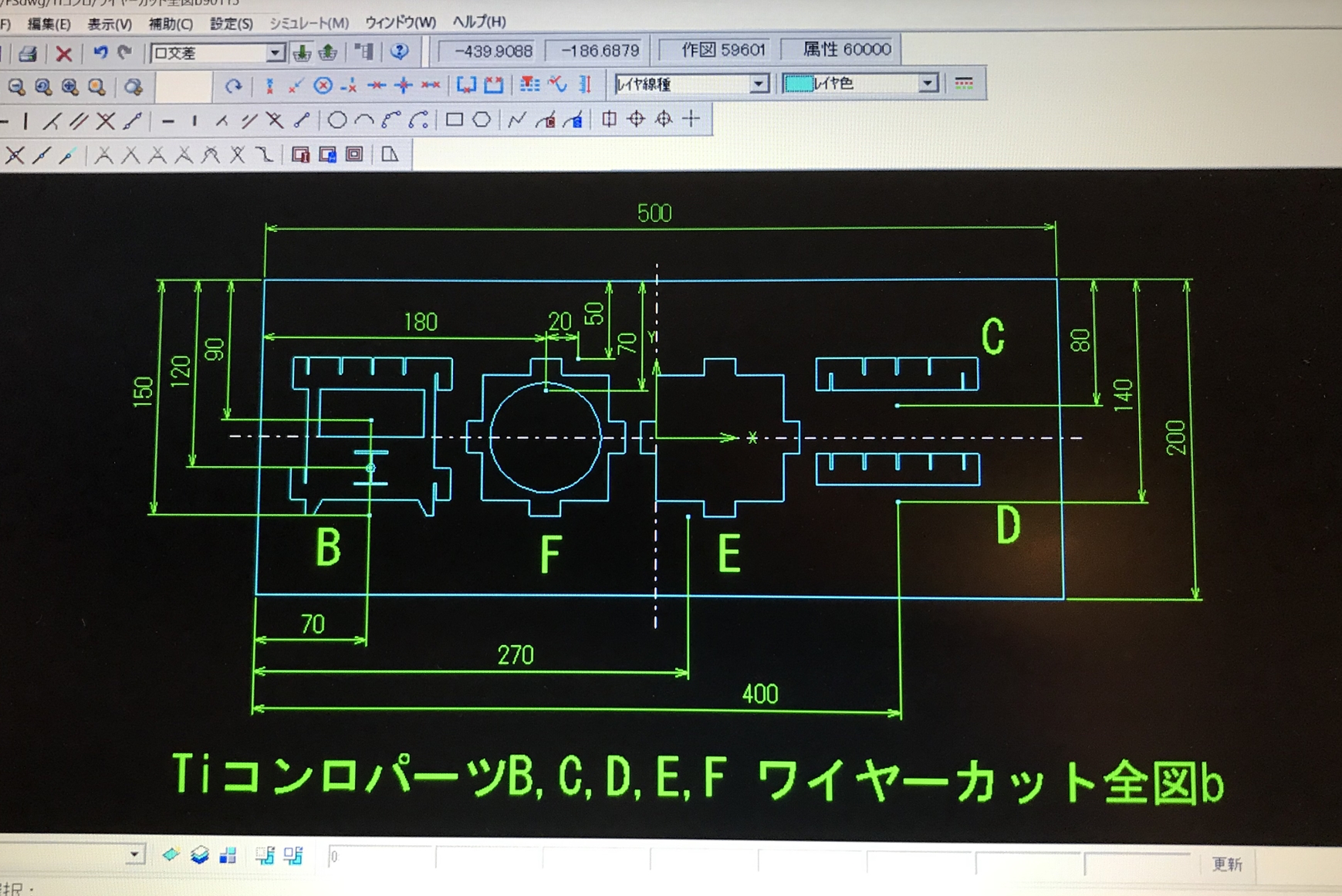The height and width of the screenshot is (896, 1342).
Task: Open help with the question mark icon
Action: (399, 52)
